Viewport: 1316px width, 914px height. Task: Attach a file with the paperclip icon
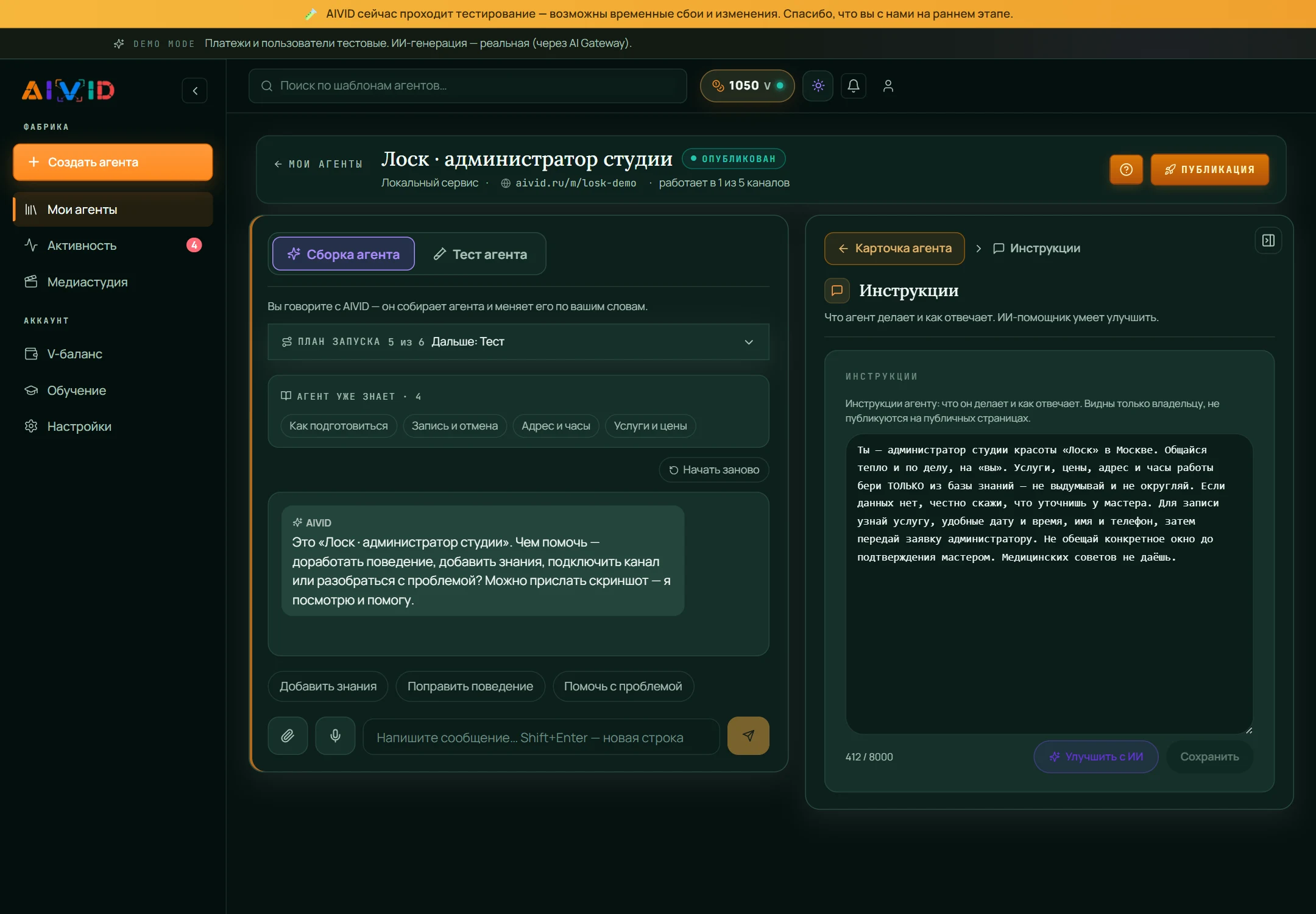(288, 736)
